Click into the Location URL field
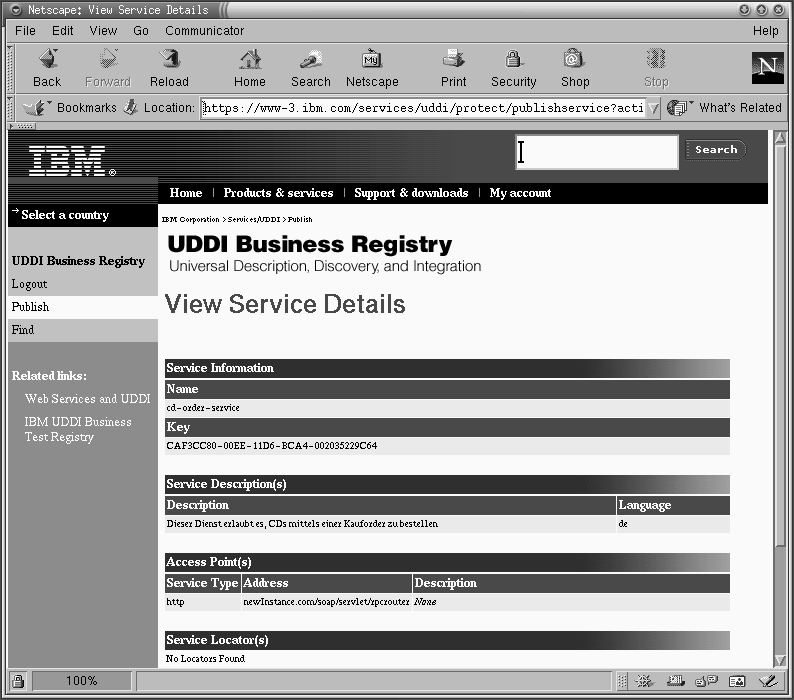 [x=423, y=108]
